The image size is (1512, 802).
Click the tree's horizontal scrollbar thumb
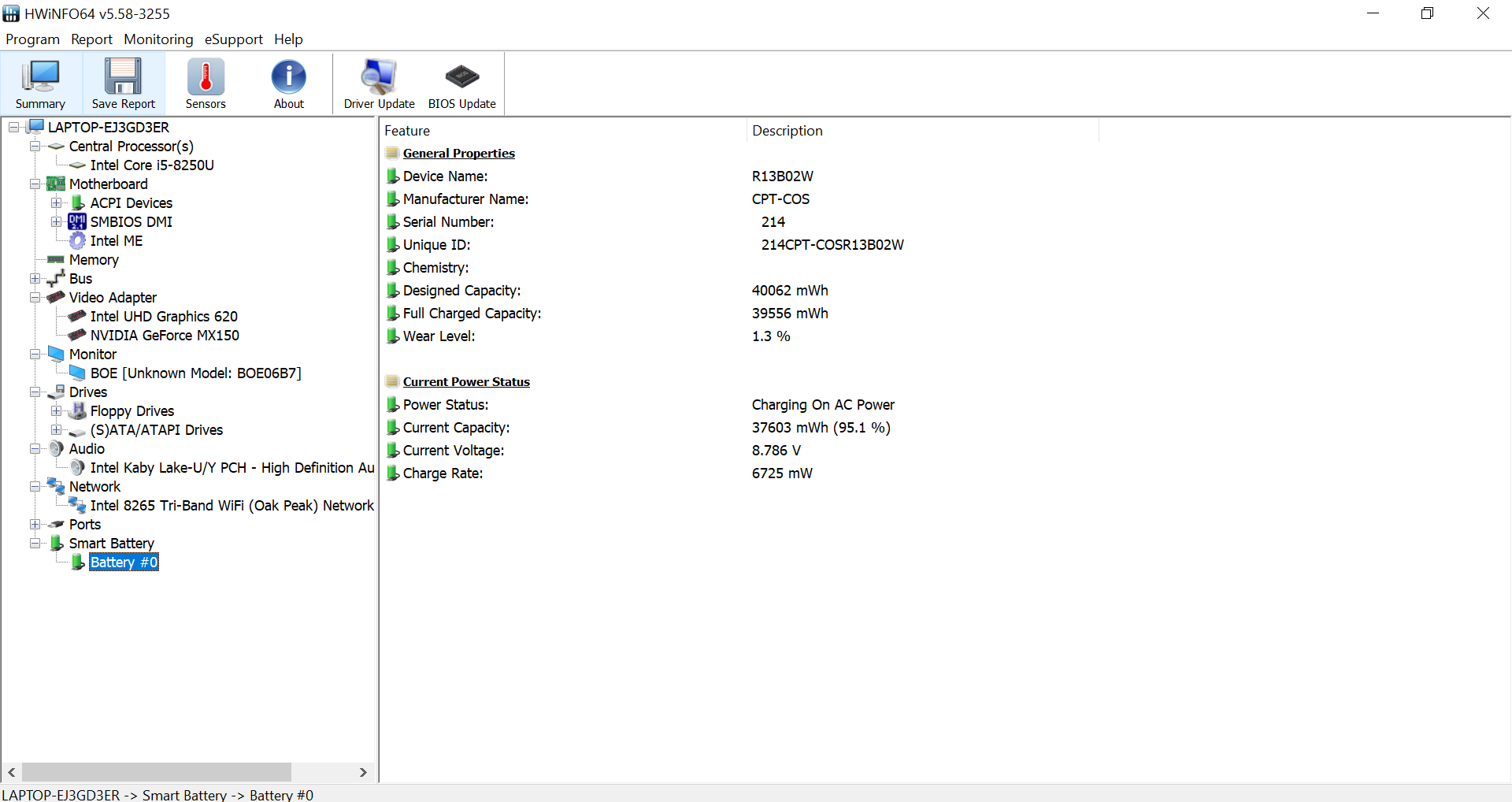pyautogui.click(x=157, y=772)
